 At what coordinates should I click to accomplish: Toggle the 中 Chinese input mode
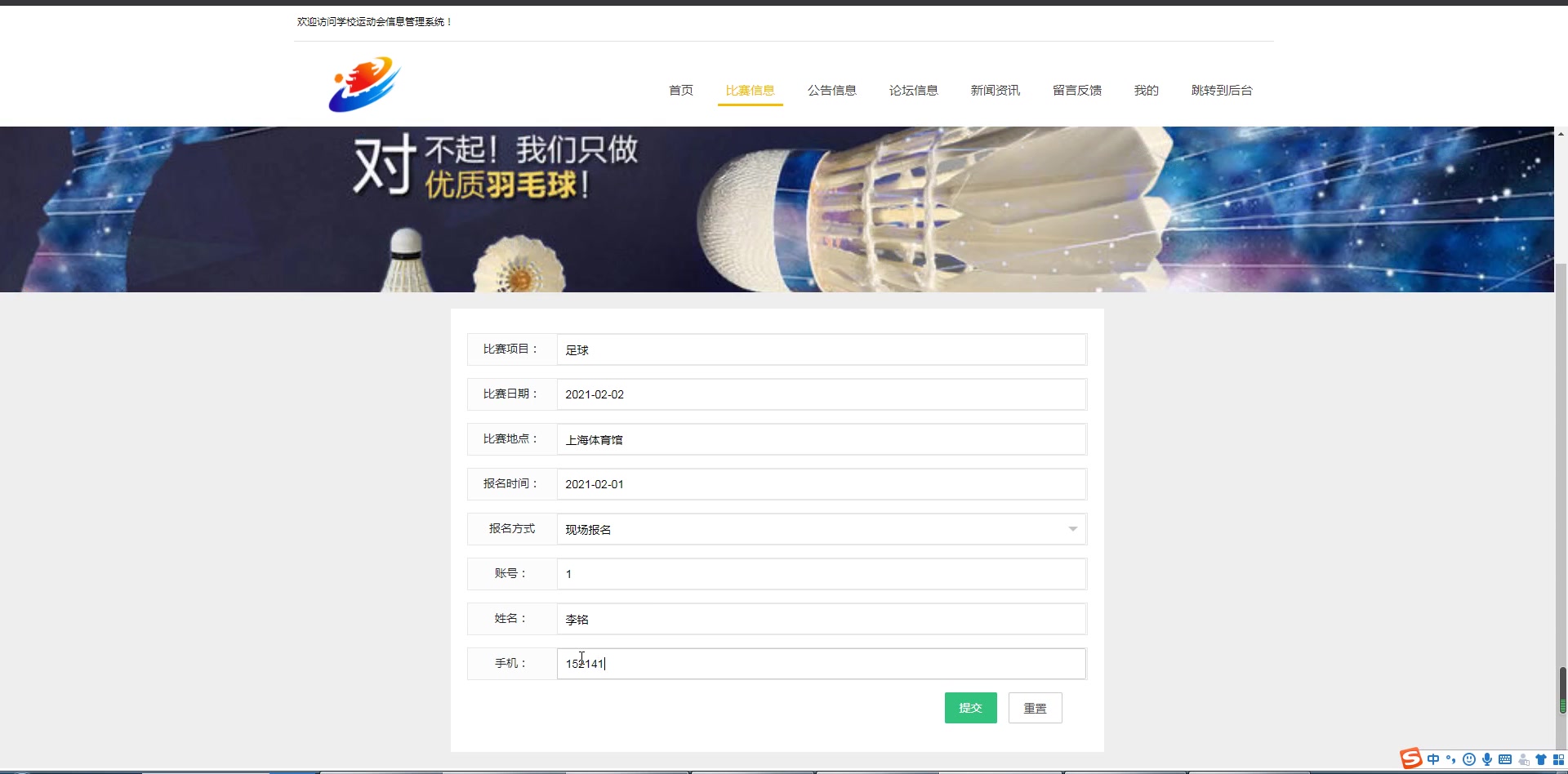(1433, 759)
